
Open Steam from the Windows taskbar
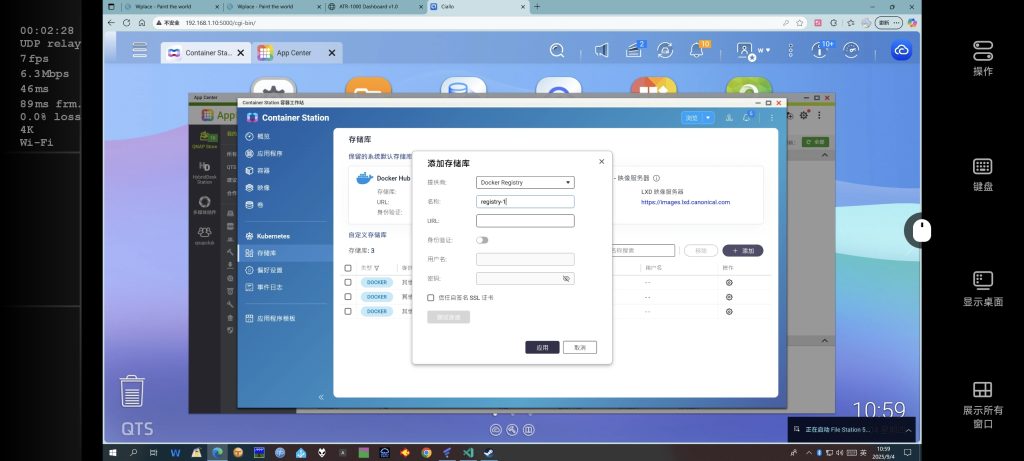click(487, 453)
